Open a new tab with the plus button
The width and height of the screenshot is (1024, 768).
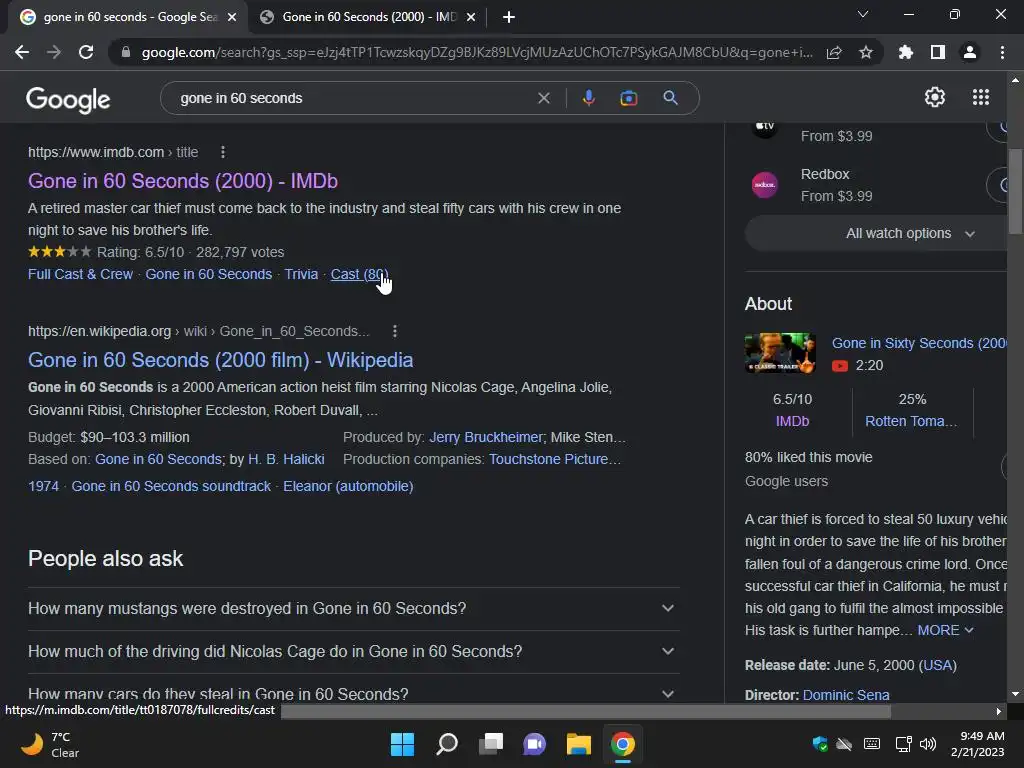509,17
